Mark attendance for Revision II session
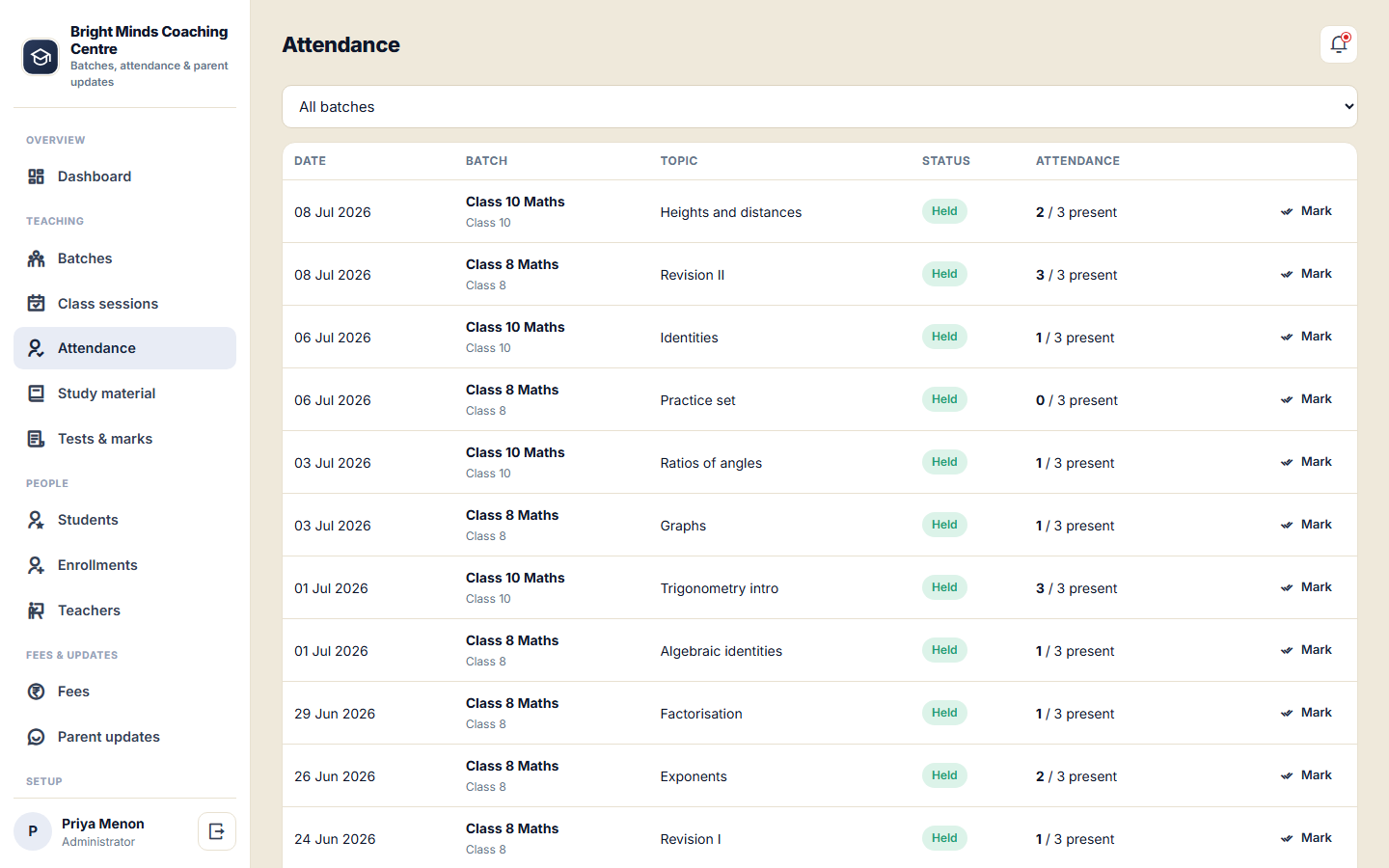1389x868 pixels. click(1306, 274)
